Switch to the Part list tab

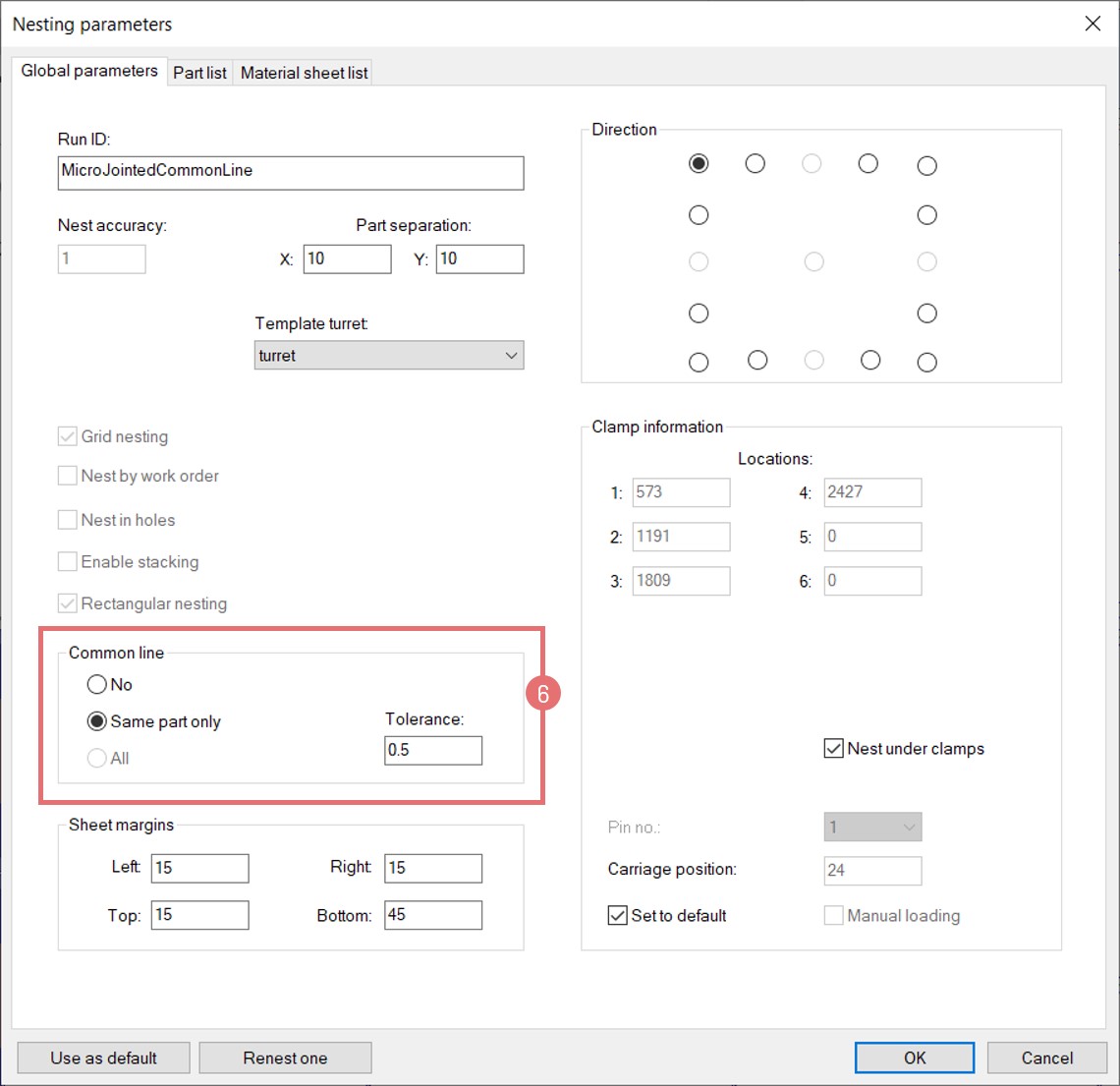tap(199, 73)
